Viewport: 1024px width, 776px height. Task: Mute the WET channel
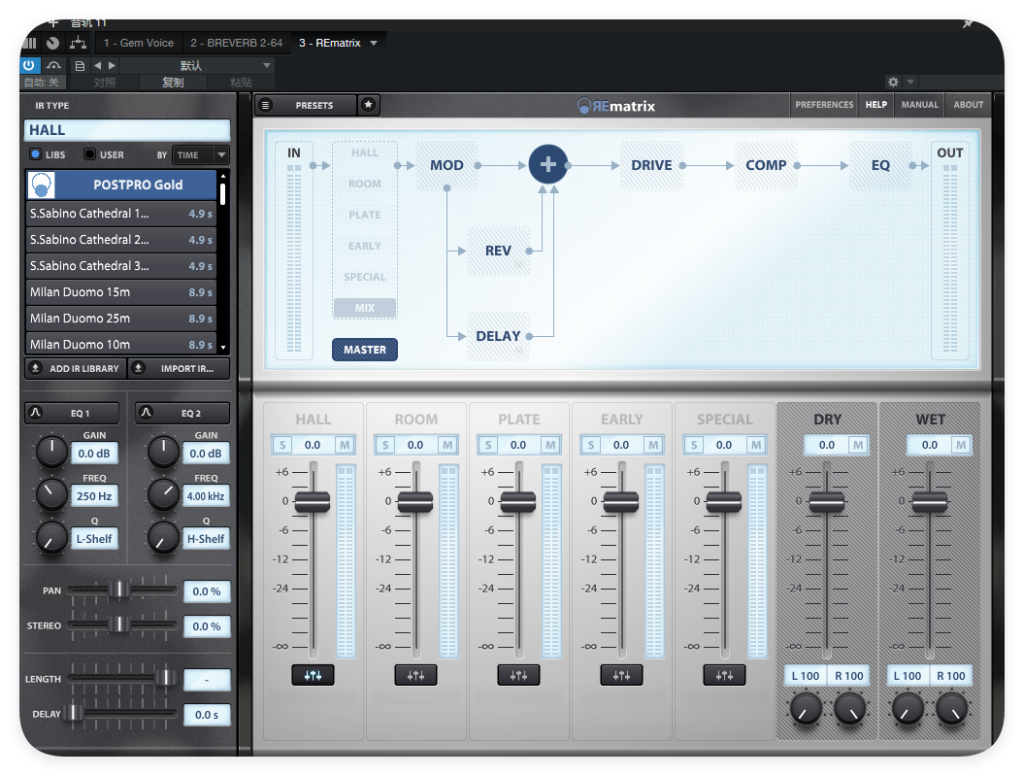tap(961, 445)
